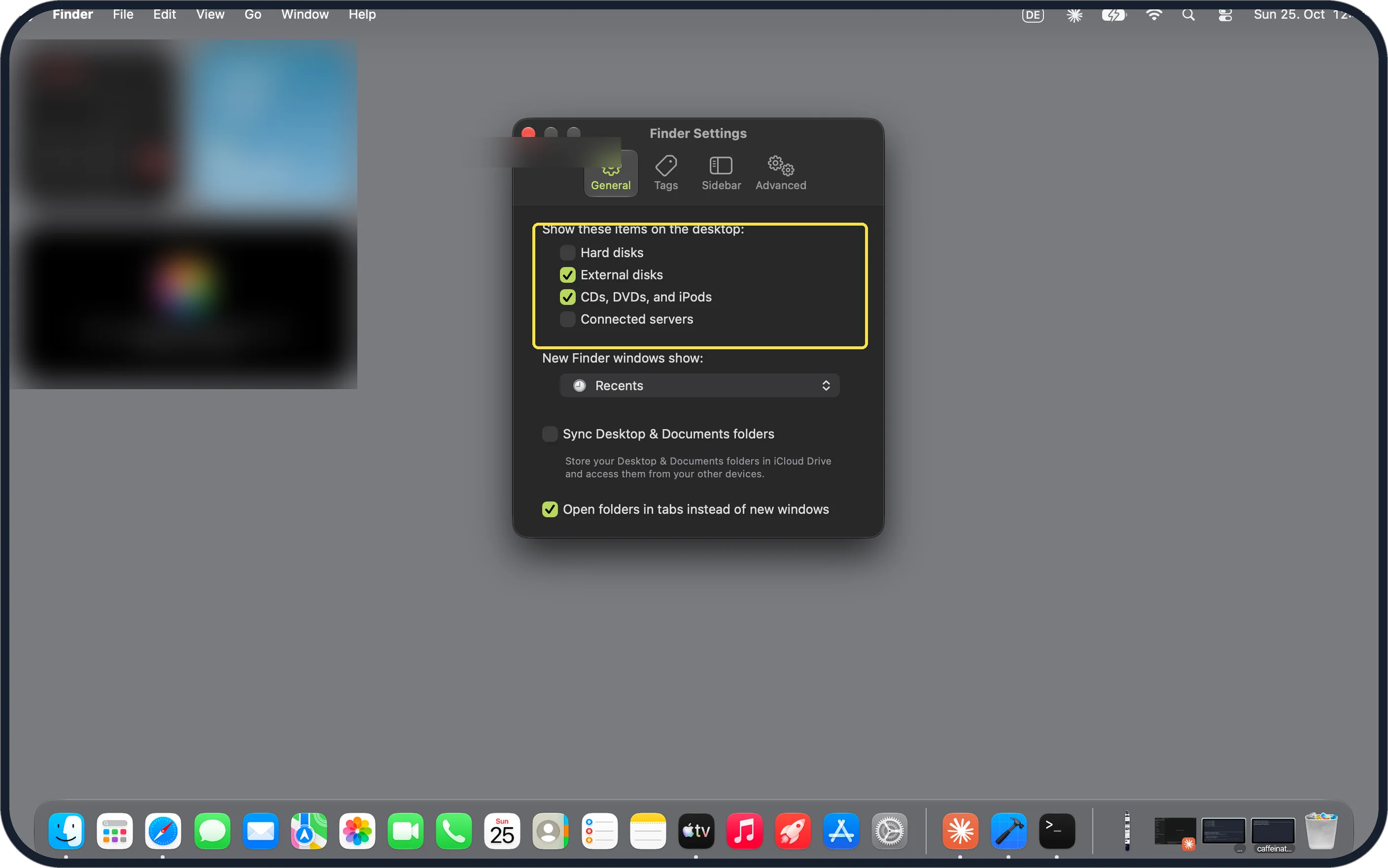Screen dimensions: 1388x868
Task: Open the red rocket app in Dock
Action: 793,831
